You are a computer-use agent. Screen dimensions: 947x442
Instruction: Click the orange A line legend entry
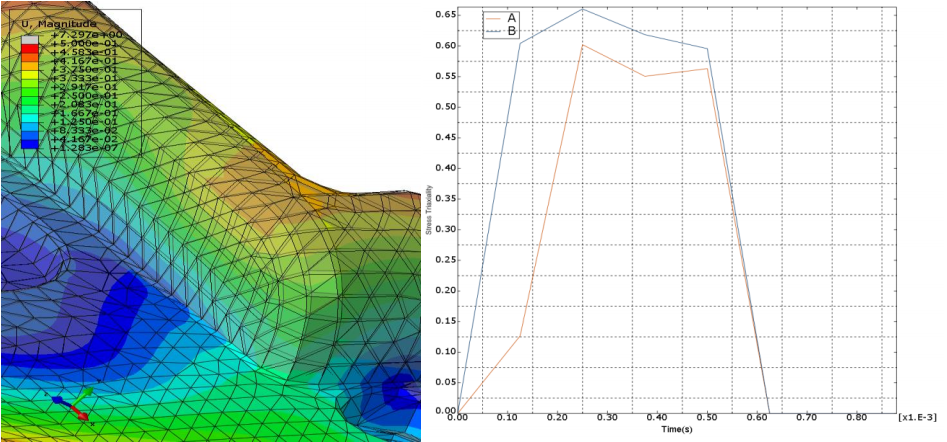(502, 17)
